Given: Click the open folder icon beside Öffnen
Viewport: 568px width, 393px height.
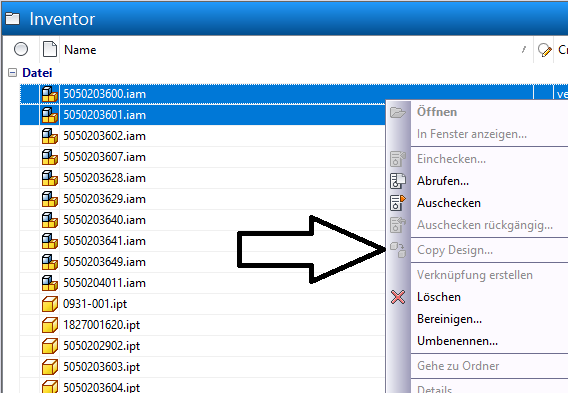Looking at the screenshot, I should click(x=398, y=112).
